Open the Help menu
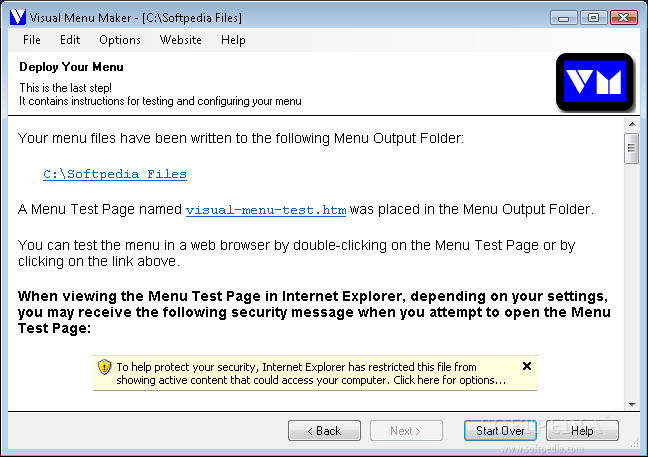 click(233, 40)
